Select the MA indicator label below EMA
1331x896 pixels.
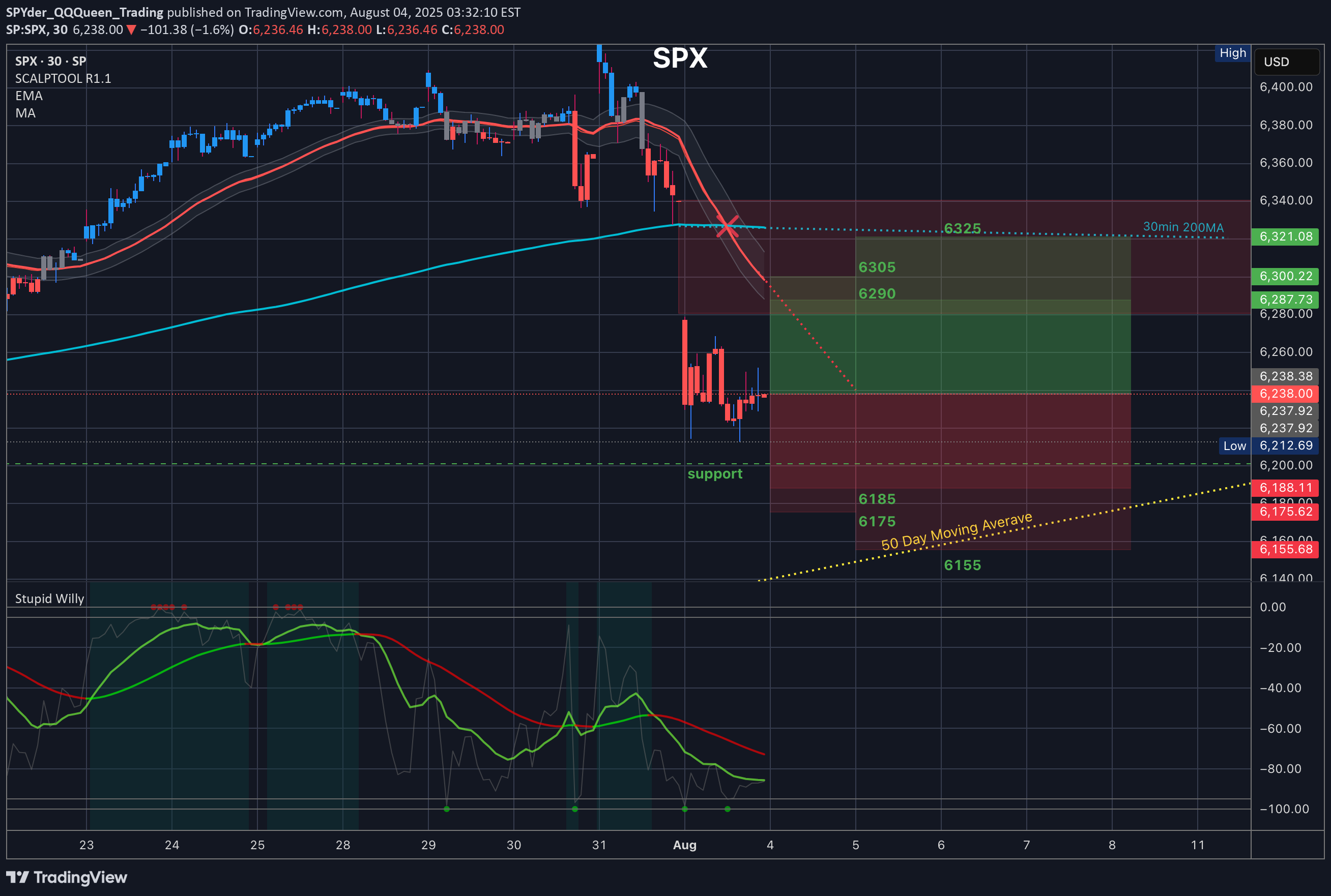pyautogui.click(x=25, y=113)
